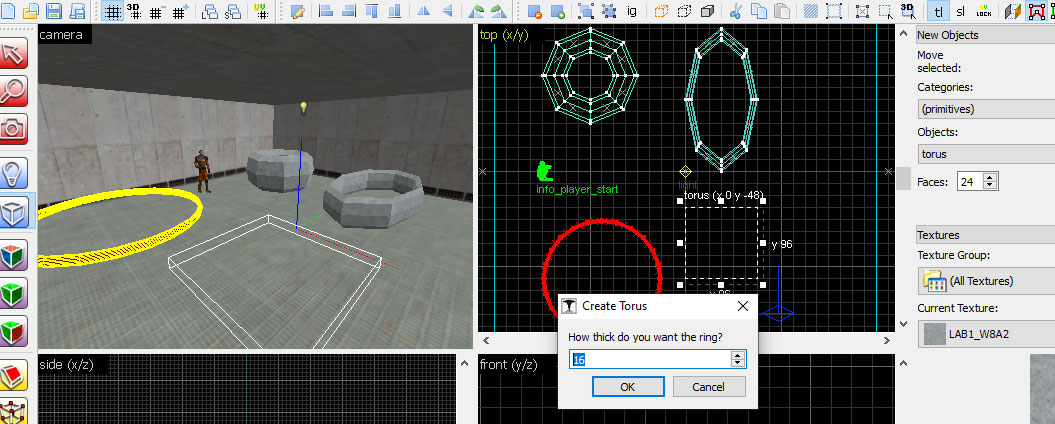
Task: Toggle the 3D grid display icon
Action: click(x=134, y=11)
